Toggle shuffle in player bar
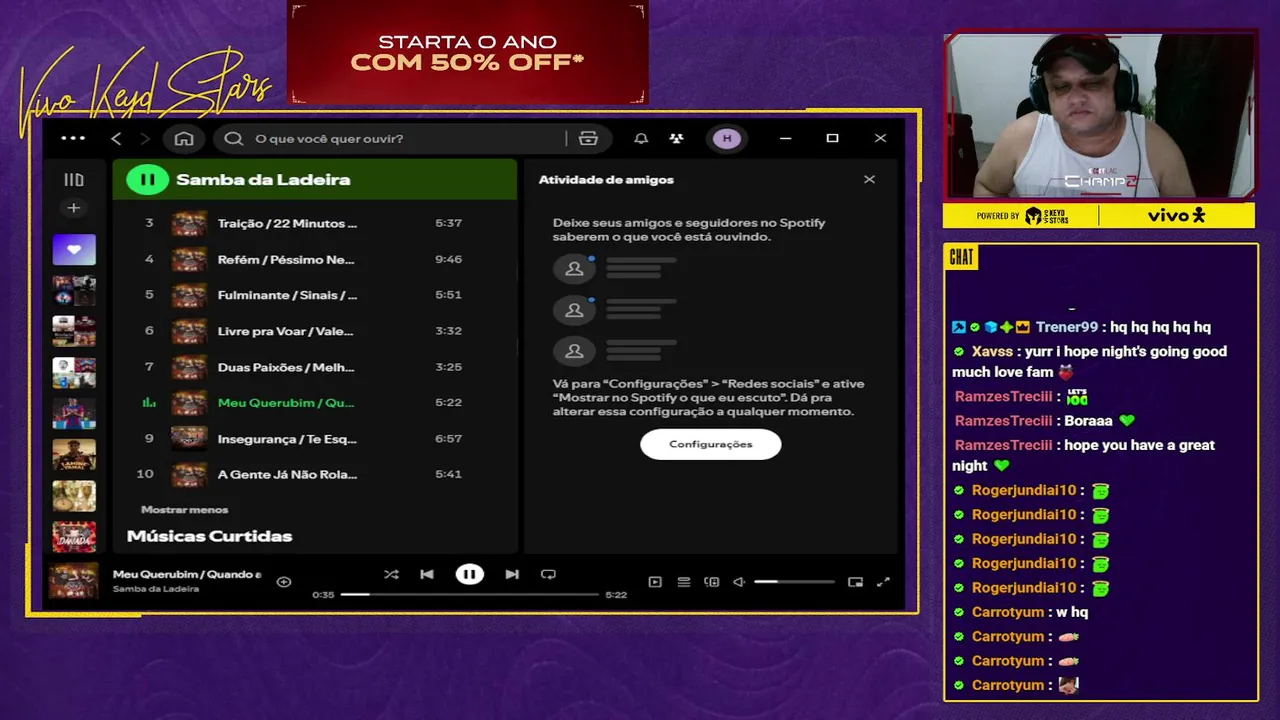Screen dimensions: 1280x720 coord(391,574)
